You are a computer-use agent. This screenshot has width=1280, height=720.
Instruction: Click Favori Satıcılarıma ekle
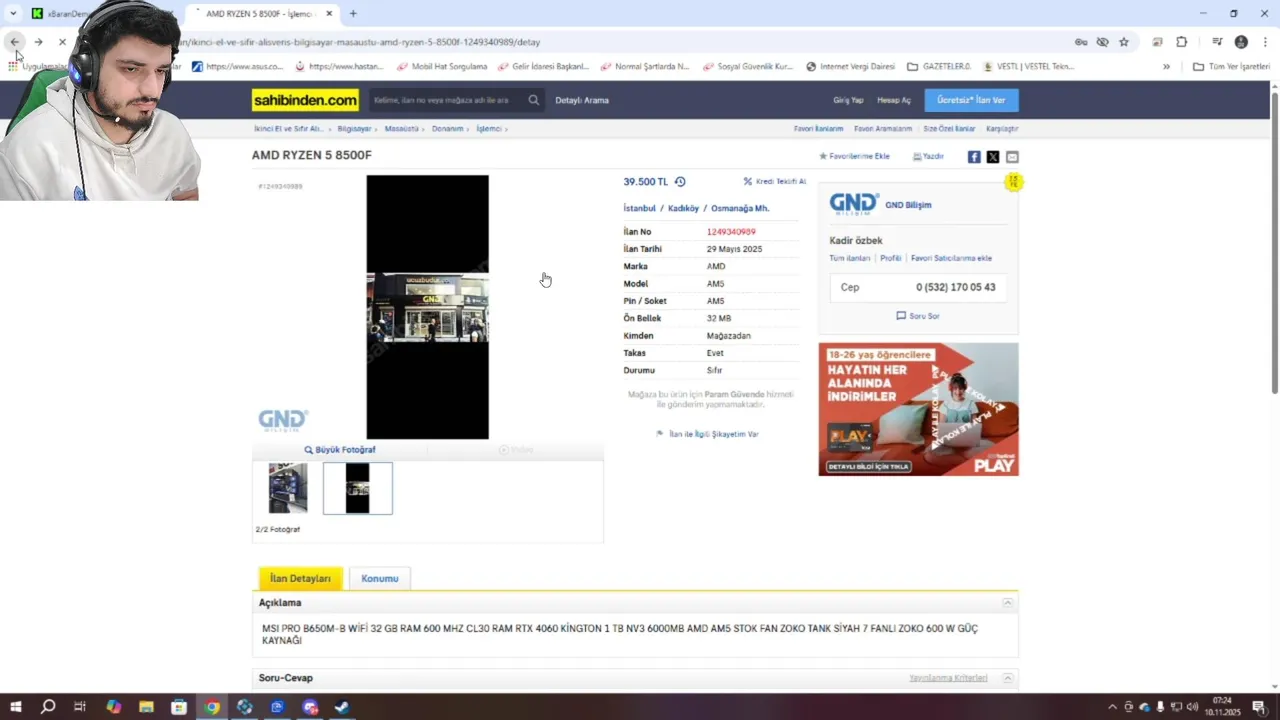[951, 258]
